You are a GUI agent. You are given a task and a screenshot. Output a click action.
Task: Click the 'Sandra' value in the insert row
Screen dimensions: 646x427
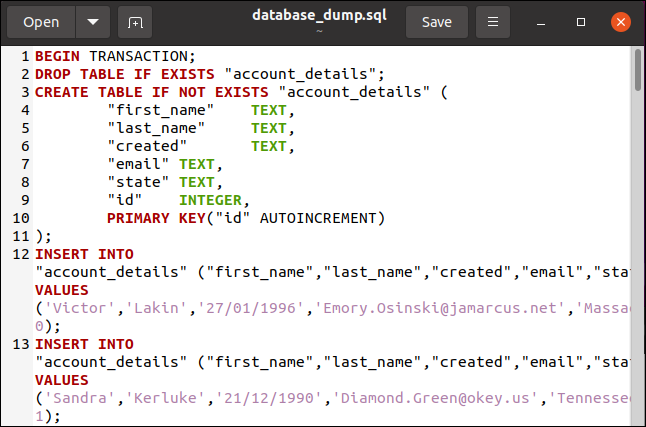tap(76, 398)
